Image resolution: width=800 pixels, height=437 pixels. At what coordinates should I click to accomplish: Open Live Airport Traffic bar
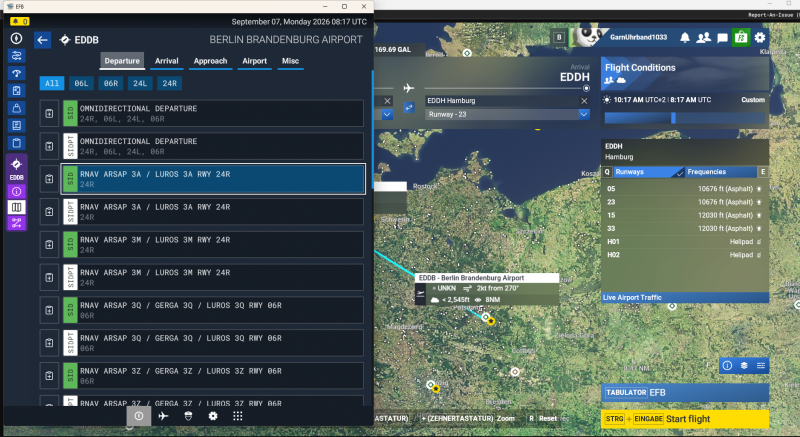685,297
